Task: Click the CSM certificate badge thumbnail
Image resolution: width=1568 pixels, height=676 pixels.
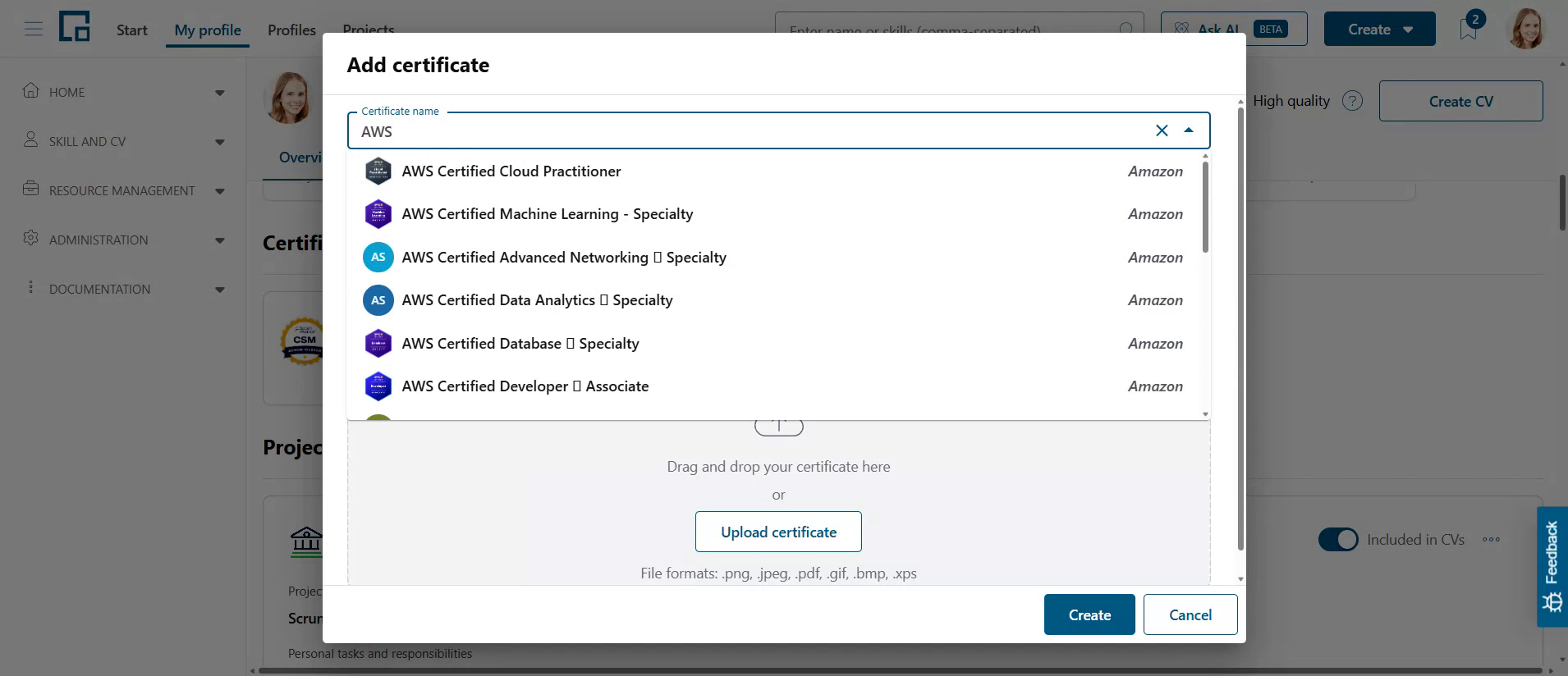Action: (x=303, y=341)
